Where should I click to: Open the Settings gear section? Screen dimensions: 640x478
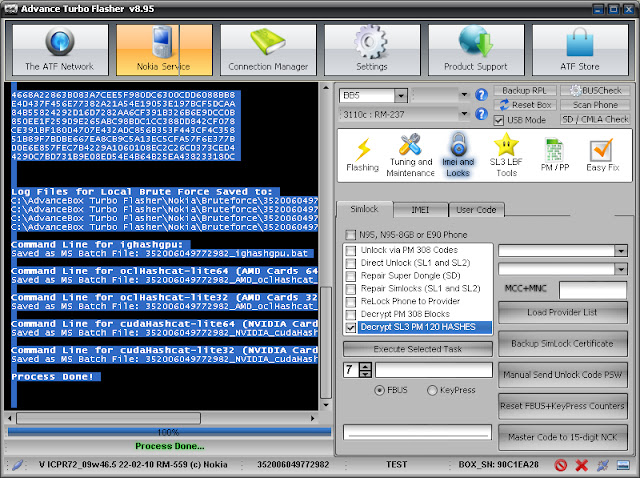pos(372,50)
